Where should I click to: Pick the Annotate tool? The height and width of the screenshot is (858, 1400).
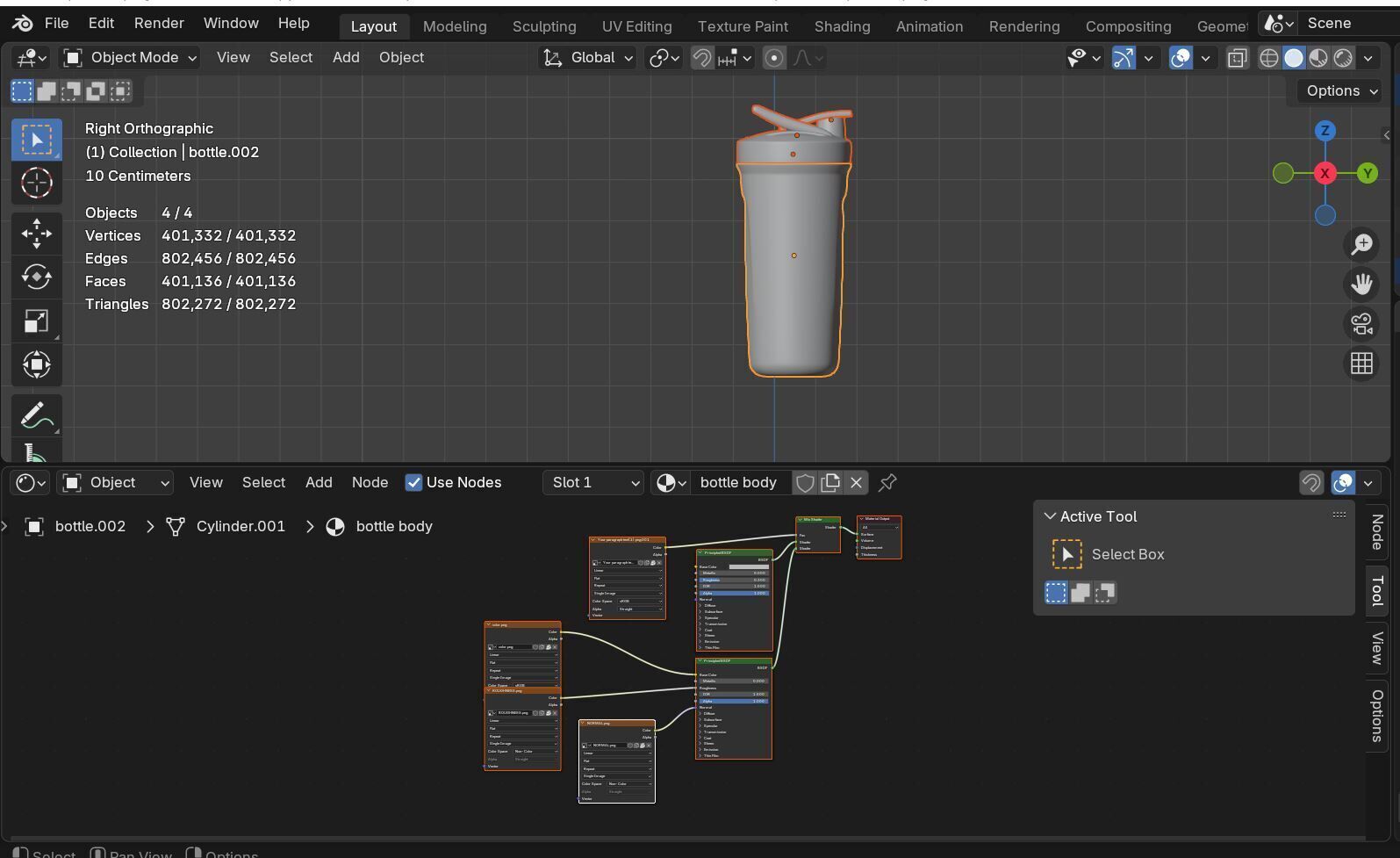(37, 415)
